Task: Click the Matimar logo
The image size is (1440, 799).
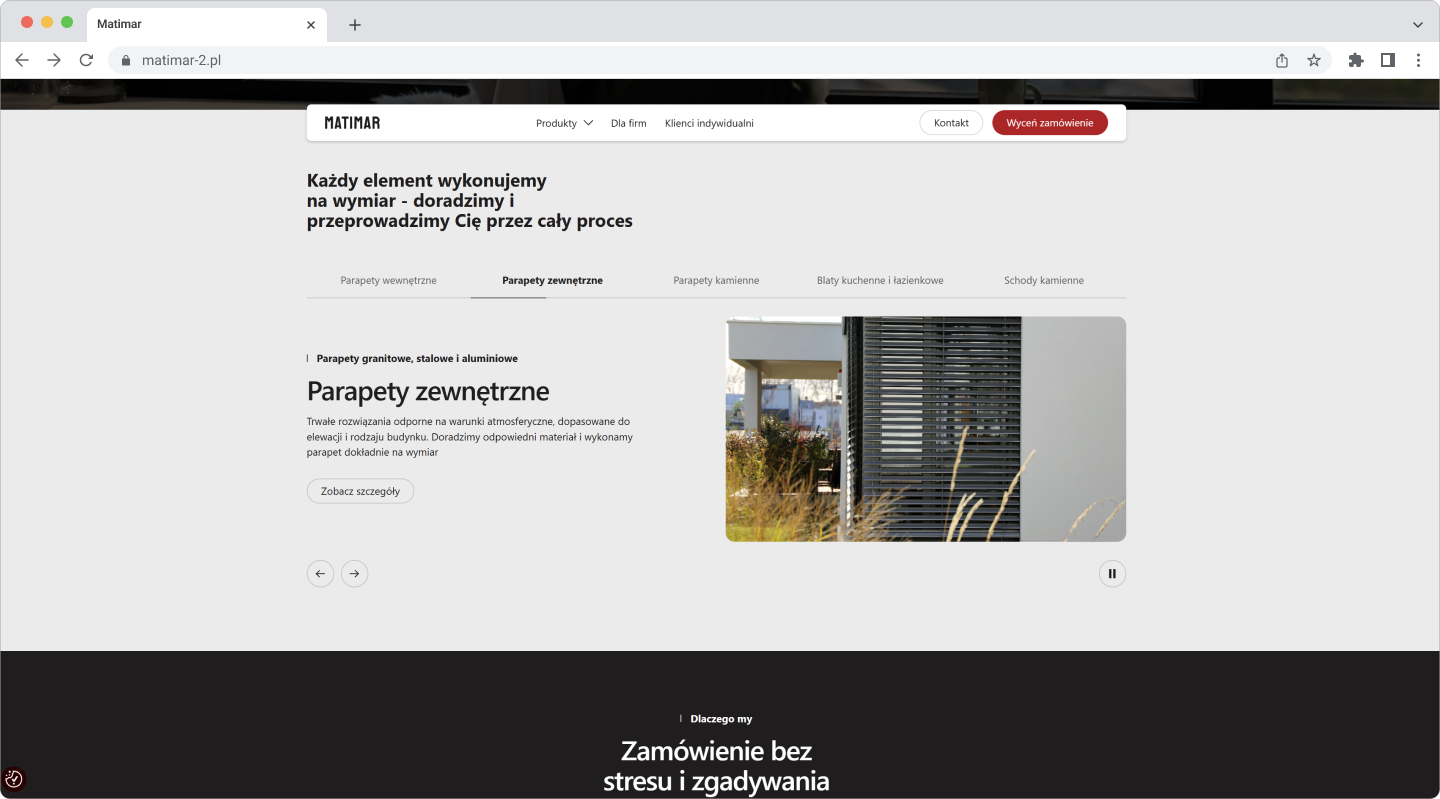Action: click(x=352, y=123)
